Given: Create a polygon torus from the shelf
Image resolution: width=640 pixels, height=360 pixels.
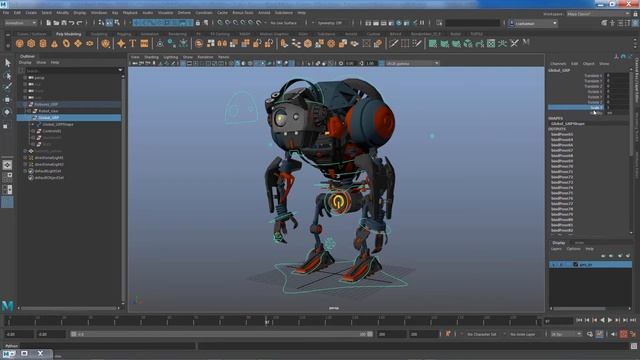Looking at the screenshot, I should pyautogui.click(x=66, y=43).
